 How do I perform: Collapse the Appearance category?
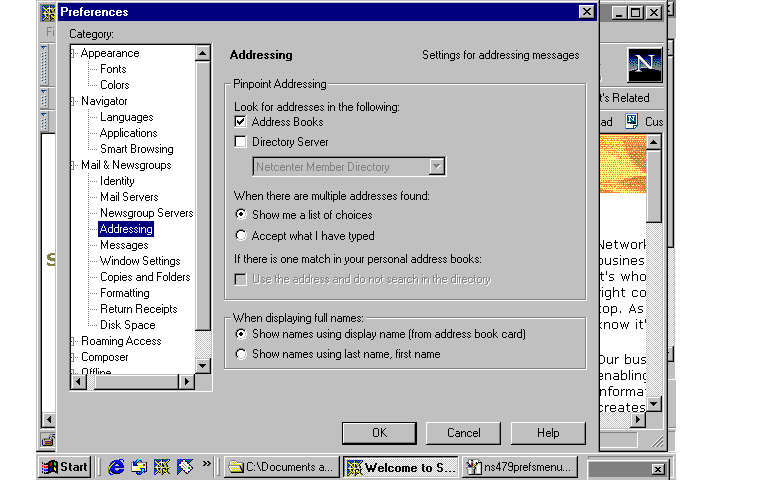(x=73, y=53)
